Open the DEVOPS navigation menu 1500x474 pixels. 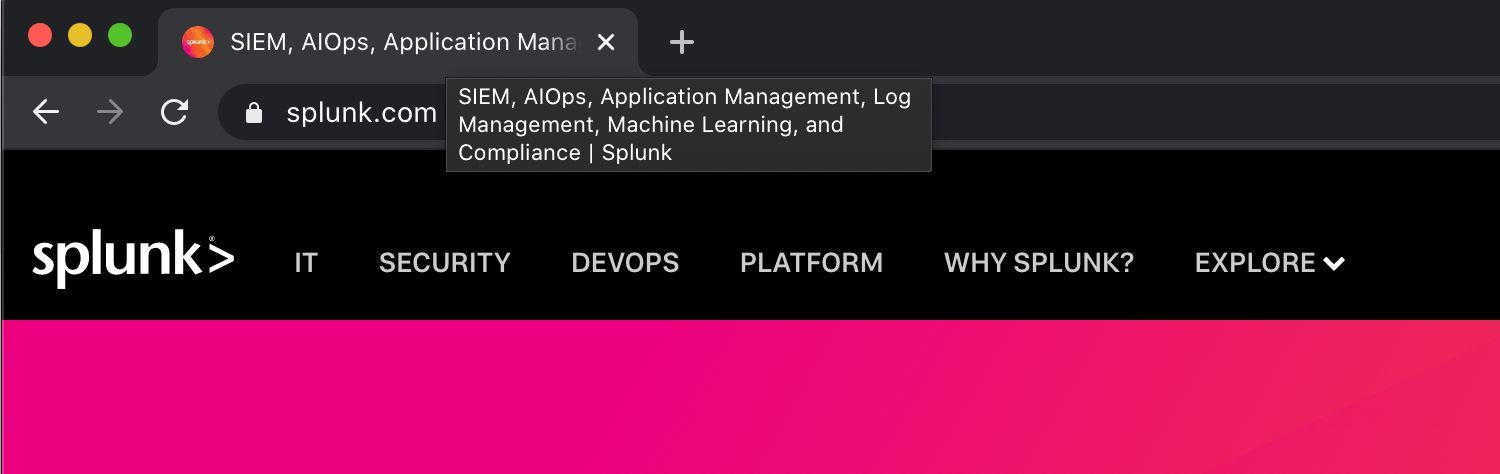pyautogui.click(x=625, y=263)
